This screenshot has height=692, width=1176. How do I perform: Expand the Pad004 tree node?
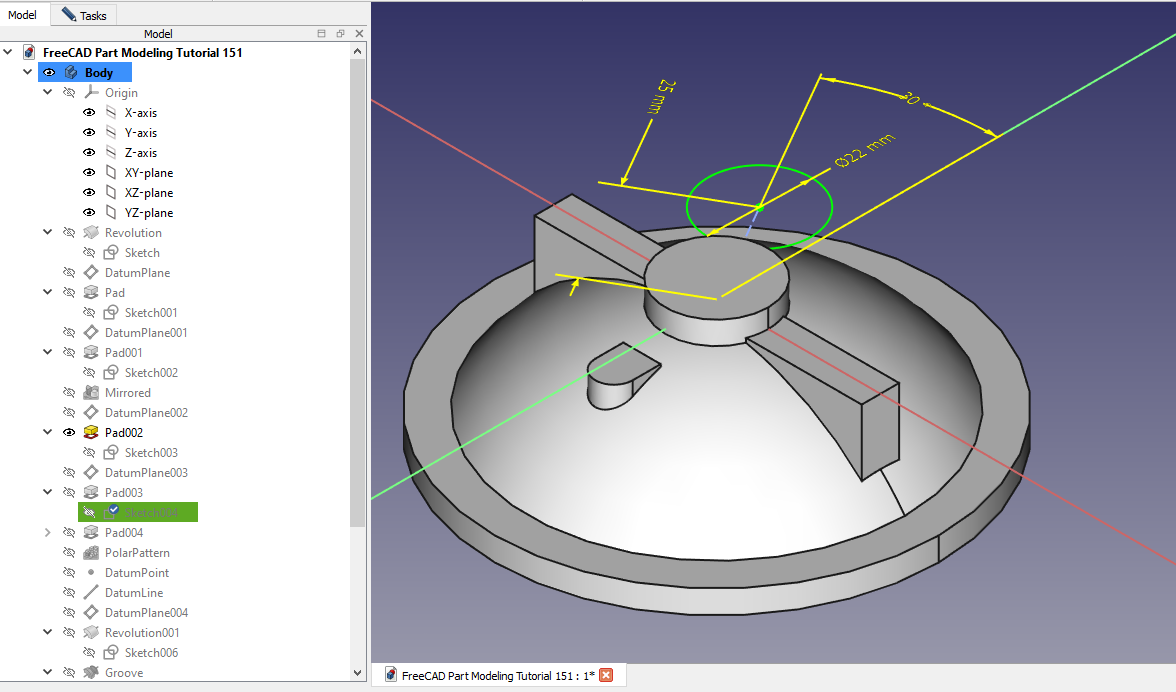[x=47, y=533]
